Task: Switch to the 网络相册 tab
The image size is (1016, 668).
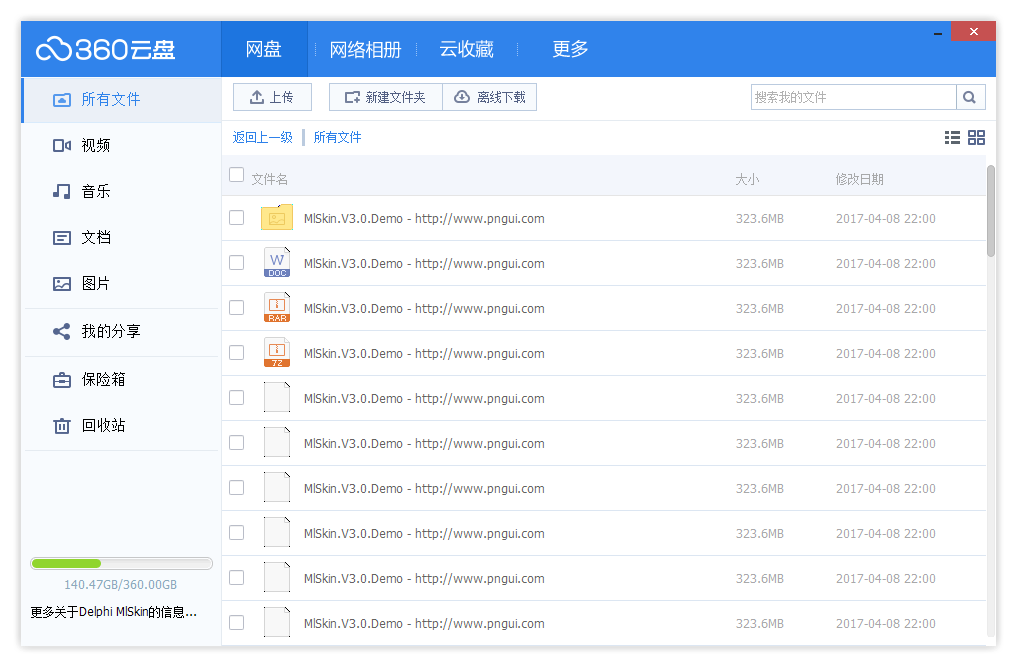Action: pos(365,49)
